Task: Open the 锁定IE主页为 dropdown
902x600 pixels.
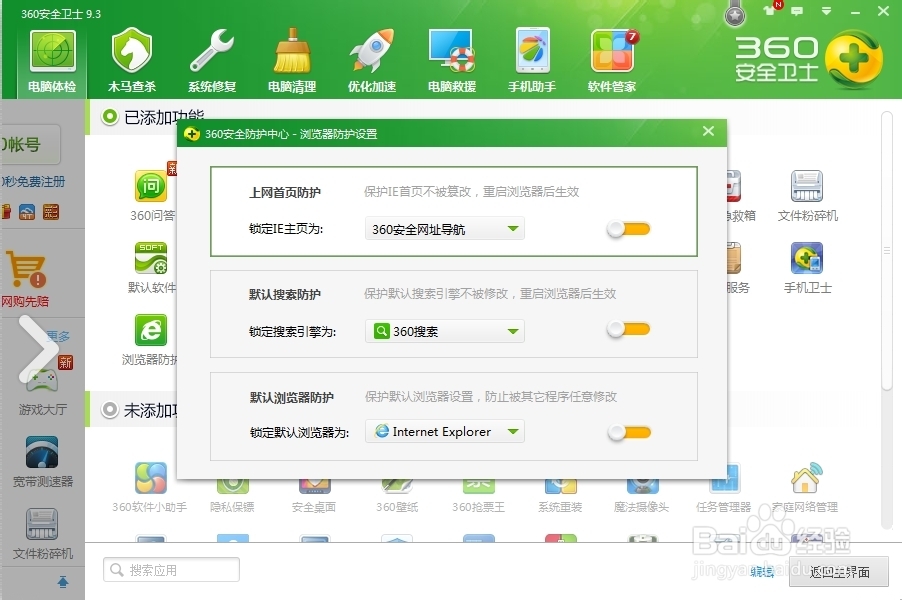Action: pyautogui.click(x=445, y=229)
